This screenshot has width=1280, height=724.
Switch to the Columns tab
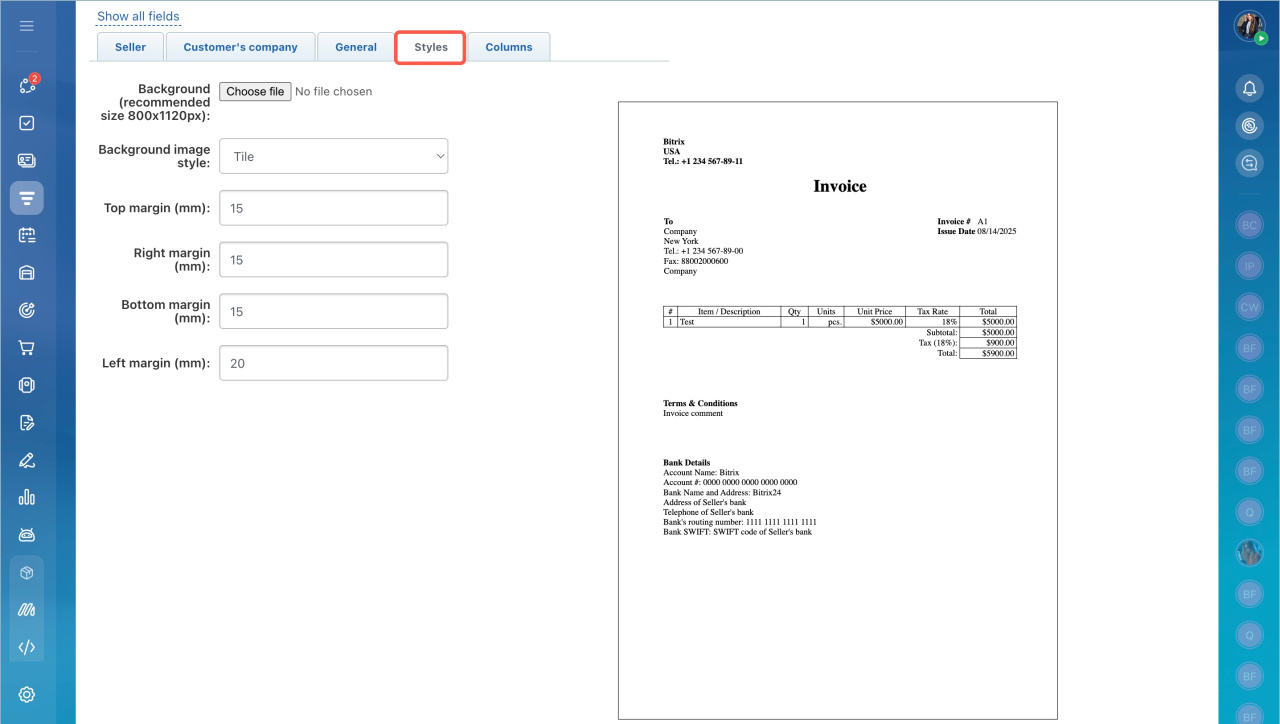[509, 47]
